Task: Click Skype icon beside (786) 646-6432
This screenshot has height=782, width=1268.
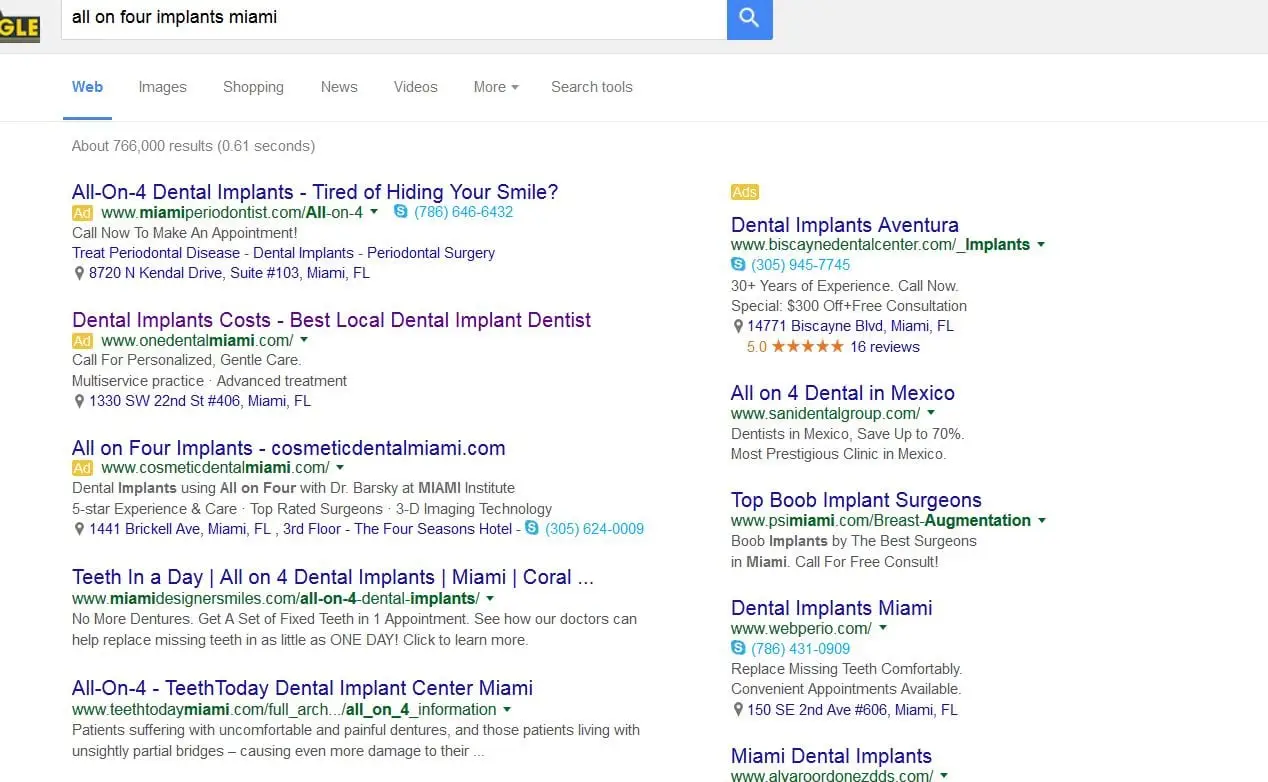Action: click(x=401, y=212)
